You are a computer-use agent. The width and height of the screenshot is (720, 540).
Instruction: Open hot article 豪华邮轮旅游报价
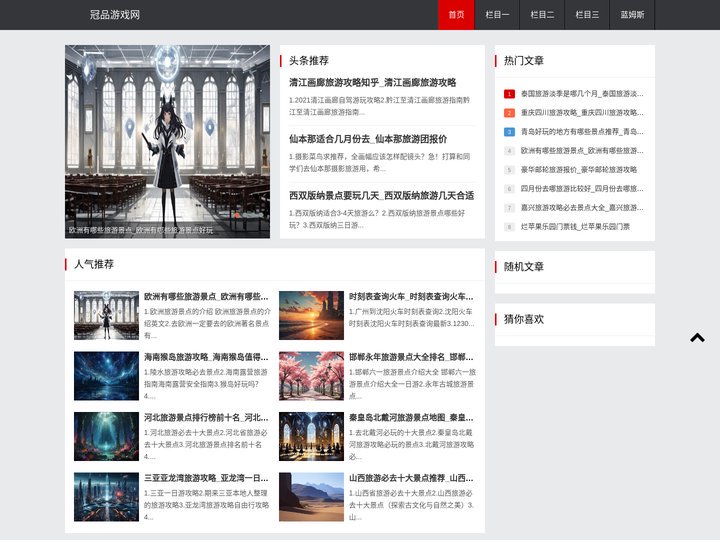(579, 170)
